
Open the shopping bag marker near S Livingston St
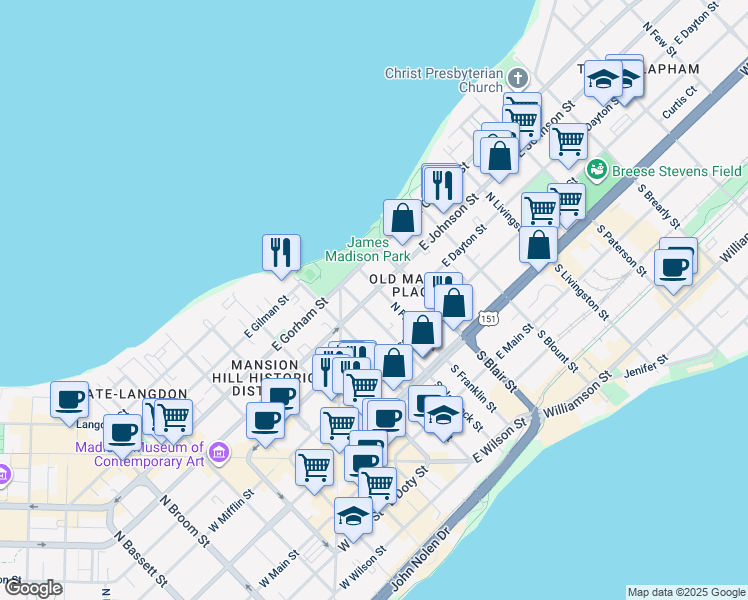coord(538,245)
